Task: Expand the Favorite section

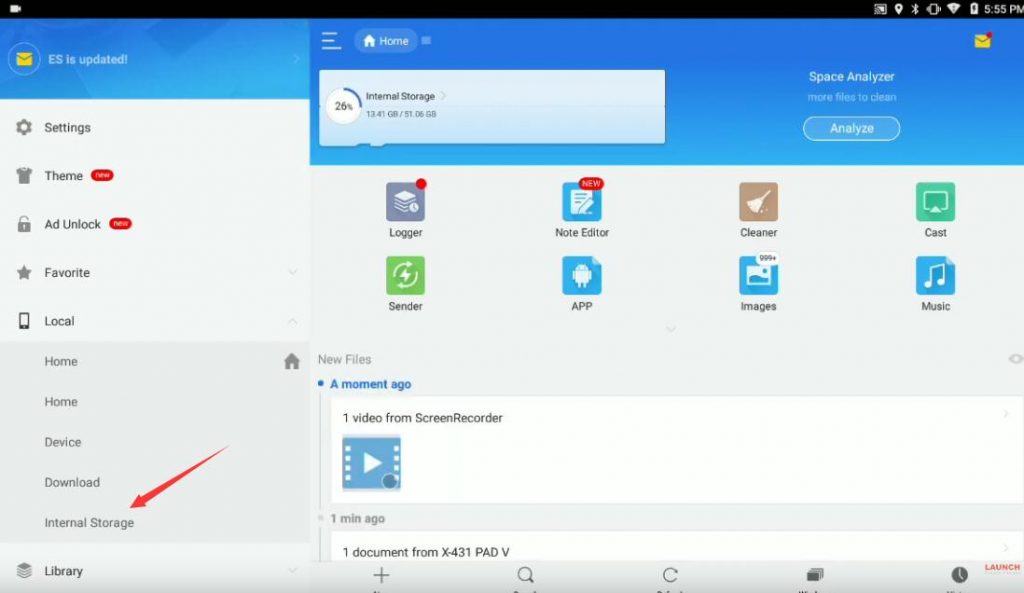Action: click(293, 272)
